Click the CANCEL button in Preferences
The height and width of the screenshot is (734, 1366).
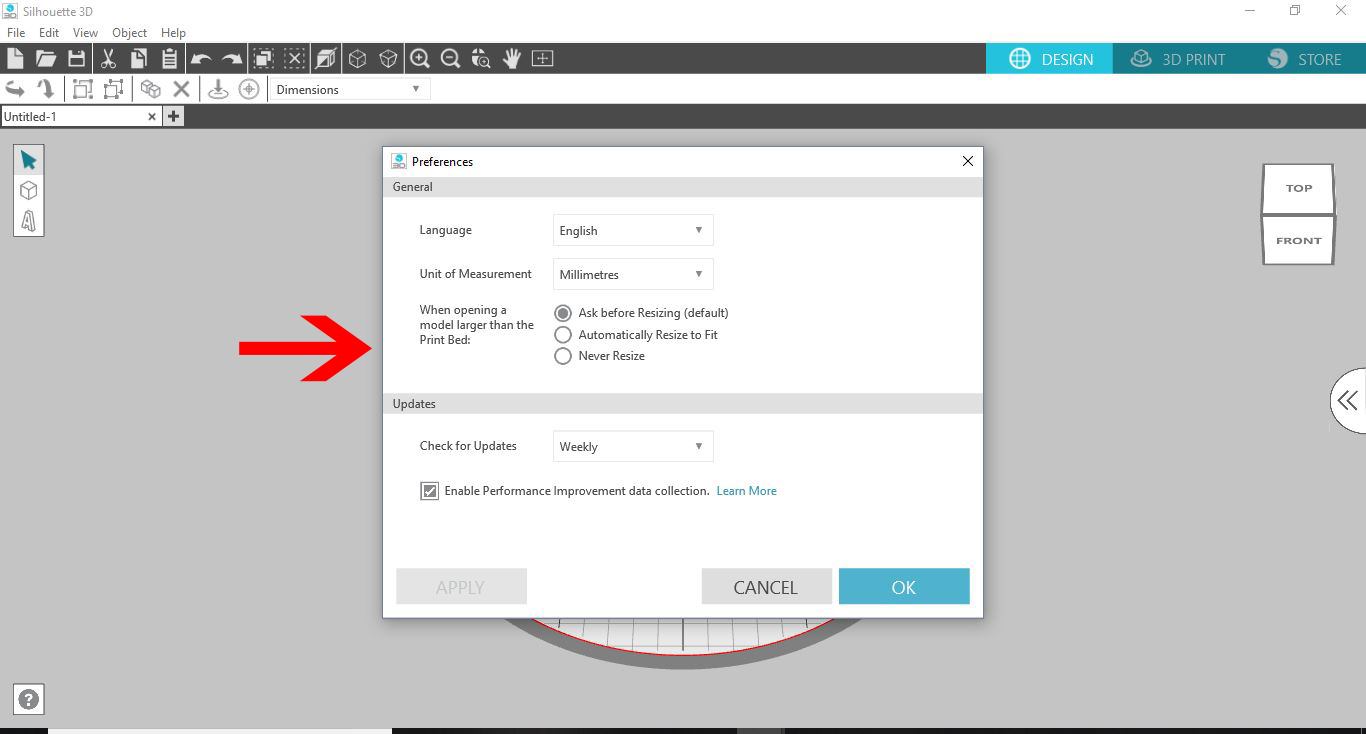pyautogui.click(x=766, y=587)
